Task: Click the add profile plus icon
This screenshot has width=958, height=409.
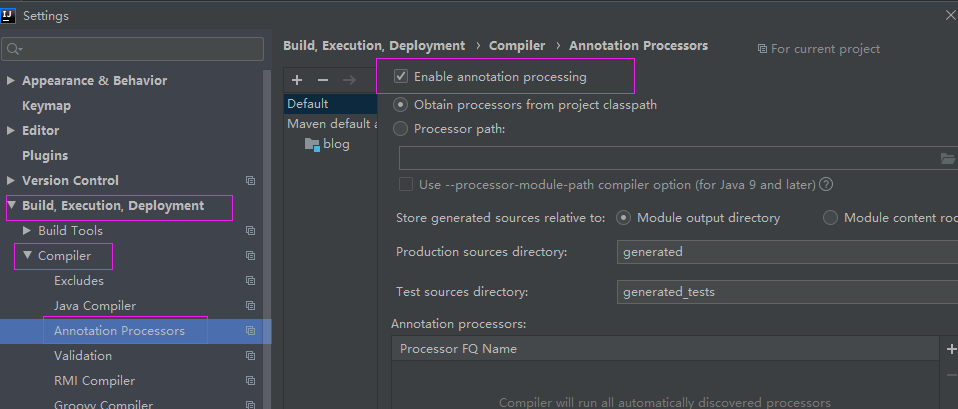Action: (297, 80)
